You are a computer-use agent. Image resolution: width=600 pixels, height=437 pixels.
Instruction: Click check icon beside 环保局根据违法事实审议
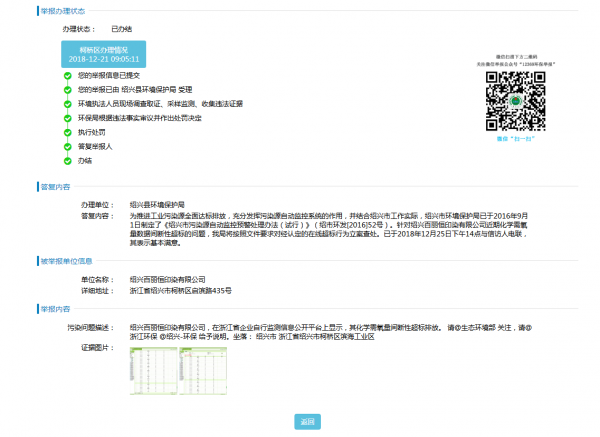pos(67,117)
